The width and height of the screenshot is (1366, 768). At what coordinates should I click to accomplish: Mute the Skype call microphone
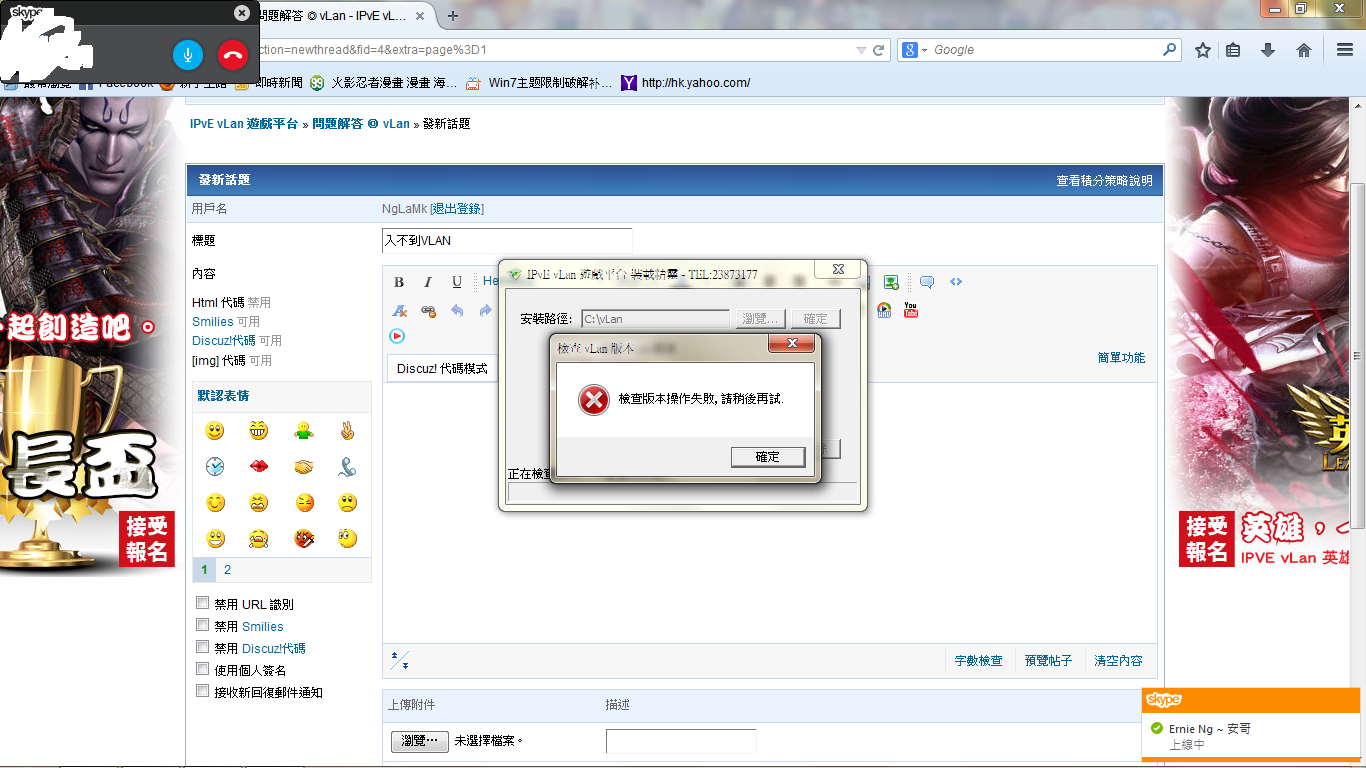click(x=187, y=55)
